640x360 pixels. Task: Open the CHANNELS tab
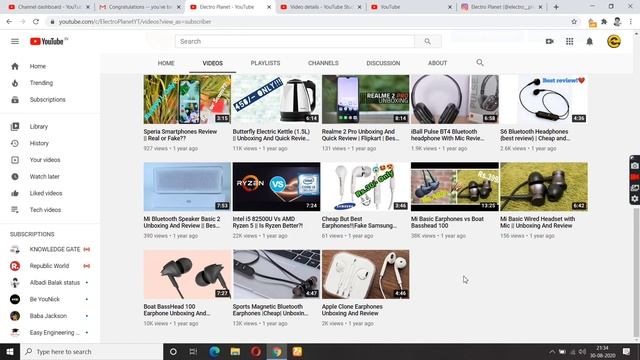pos(323,63)
